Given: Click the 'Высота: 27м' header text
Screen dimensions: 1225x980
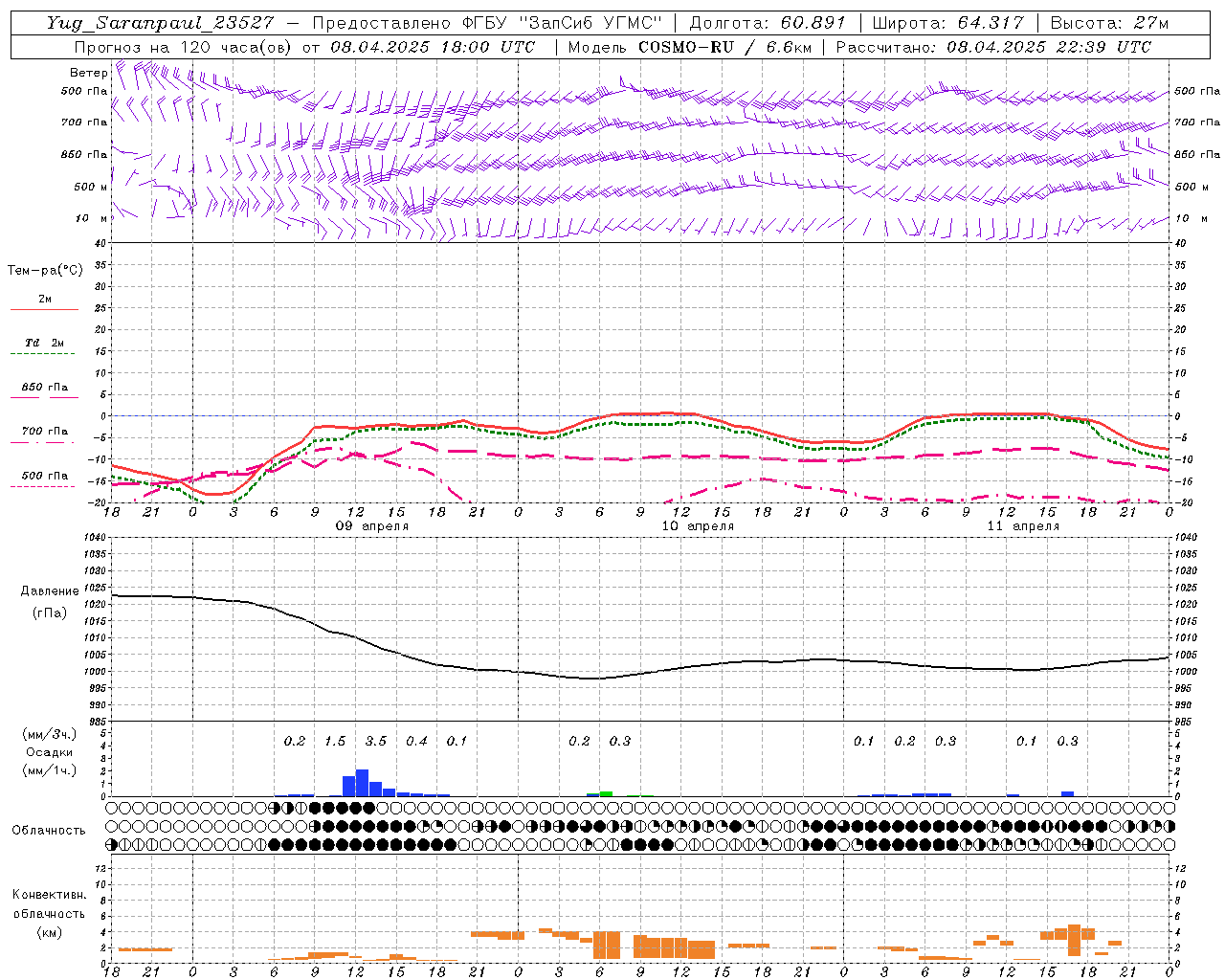Looking at the screenshot, I should (1109, 23).
